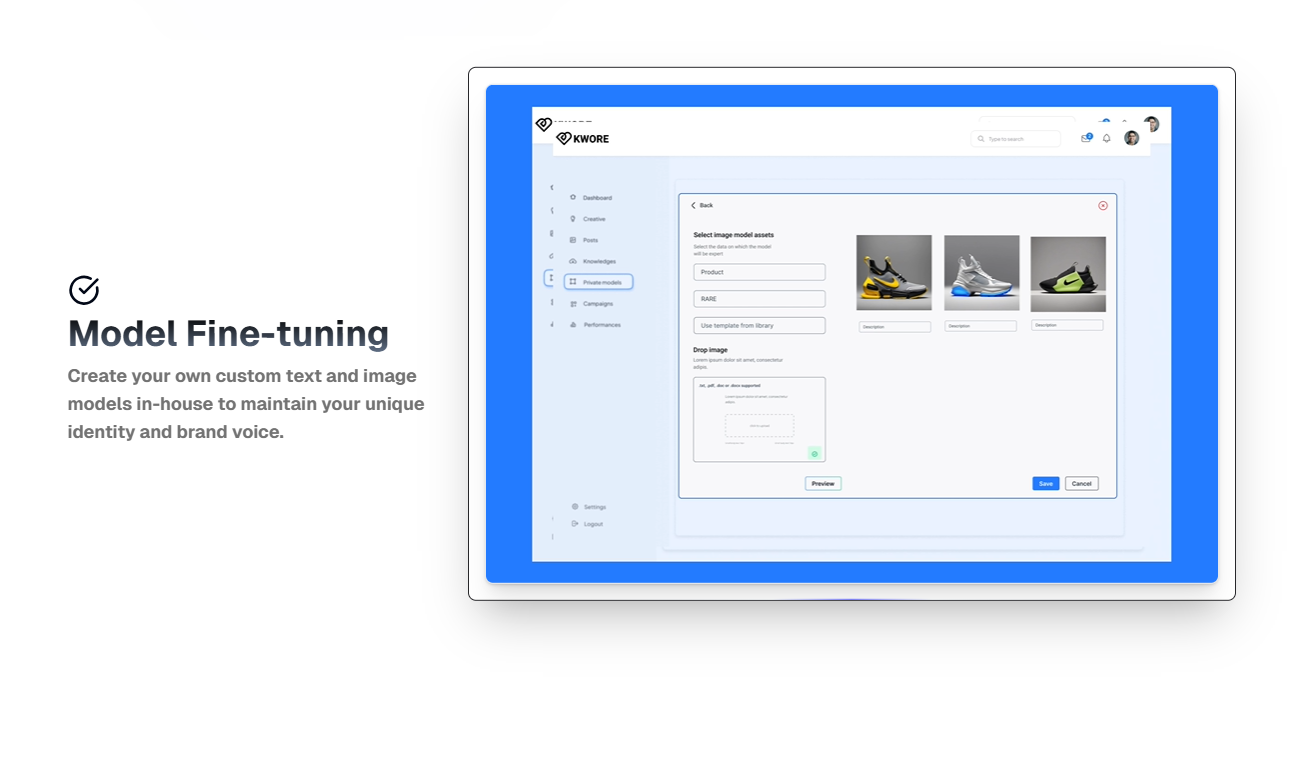Screen dimensions: 1294x773
Task: Click Description field under silver-blue sneaker
Action: click(x=980, y=326)
